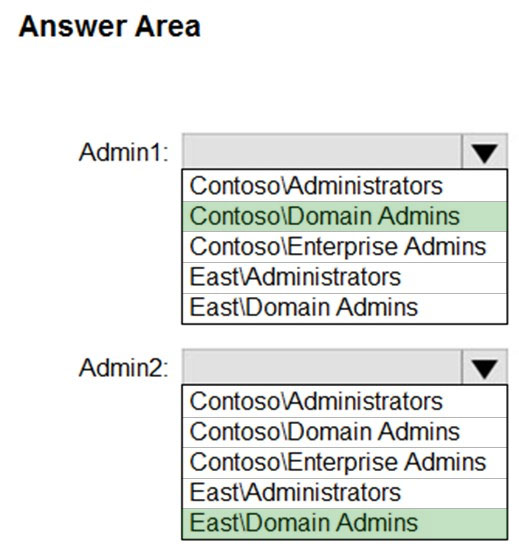The height and width of the screenshot is (551, 519).
Task: Select East\Administrators in the Admin1 list
Action: pyautogui.click(x=345, y=277)
